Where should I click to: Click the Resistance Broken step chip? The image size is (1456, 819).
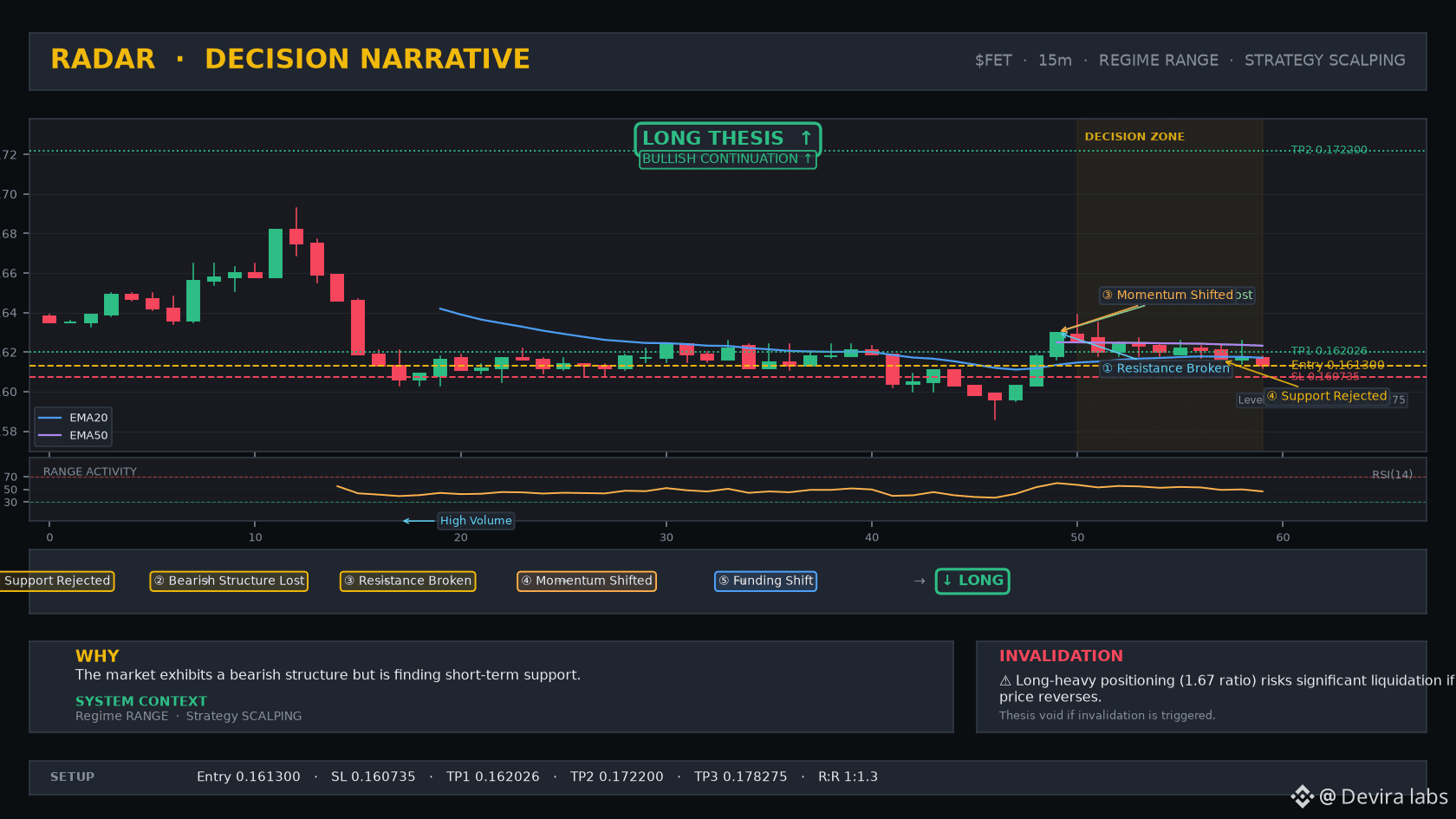(x=407, y=581)
